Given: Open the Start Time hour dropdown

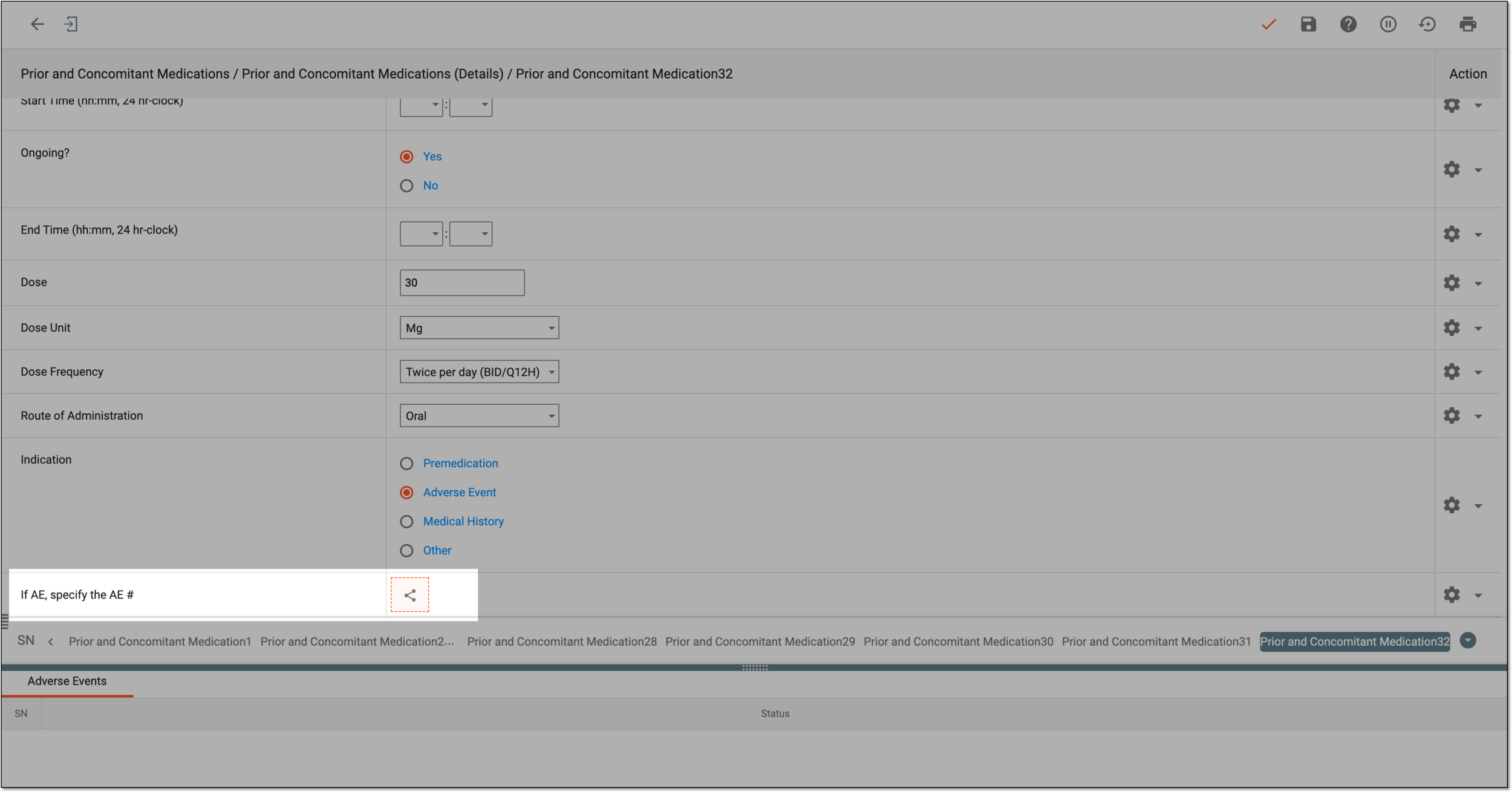Looking at the screenshot, I should [421, 106].
